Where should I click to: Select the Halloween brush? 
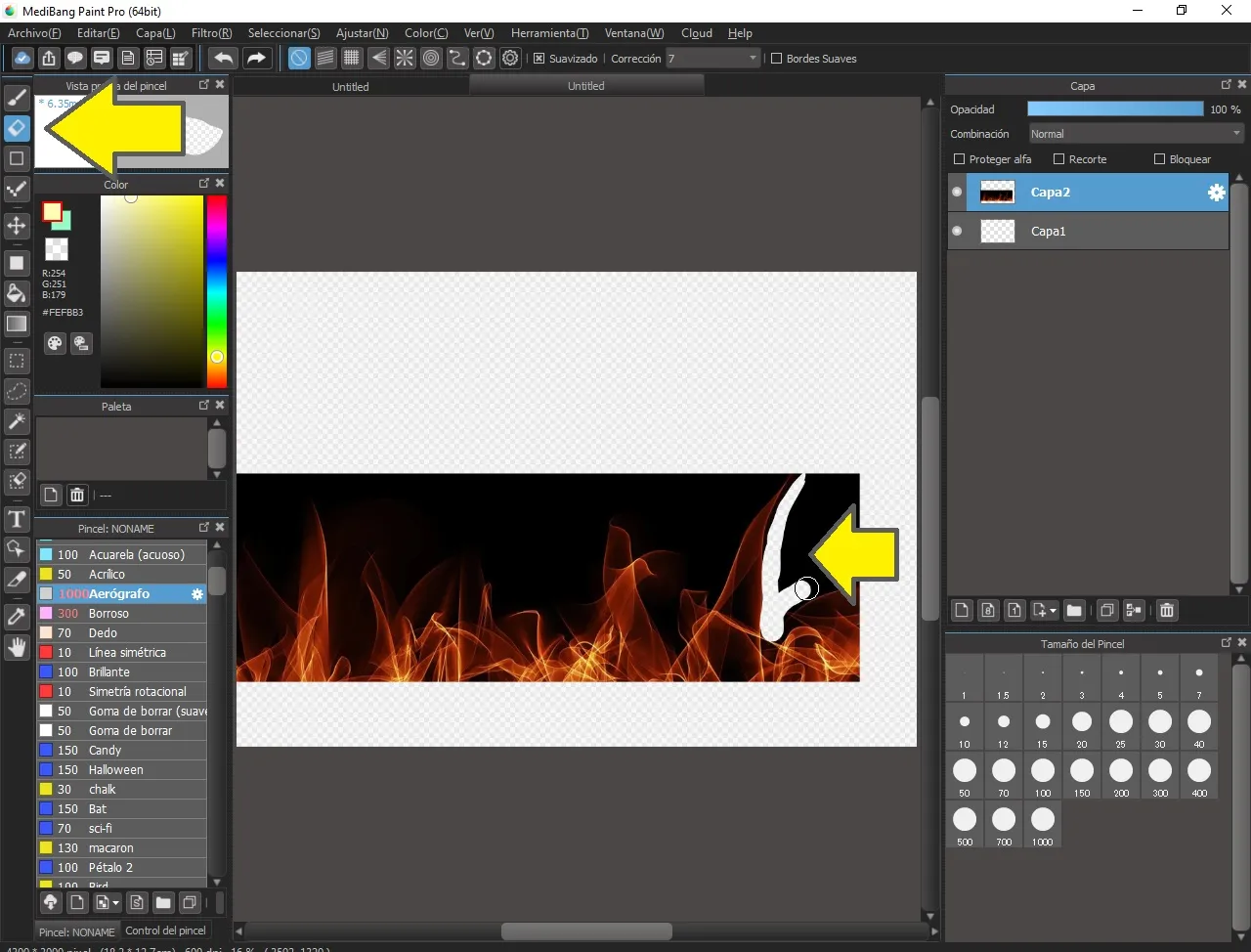[x=122, y=769]
